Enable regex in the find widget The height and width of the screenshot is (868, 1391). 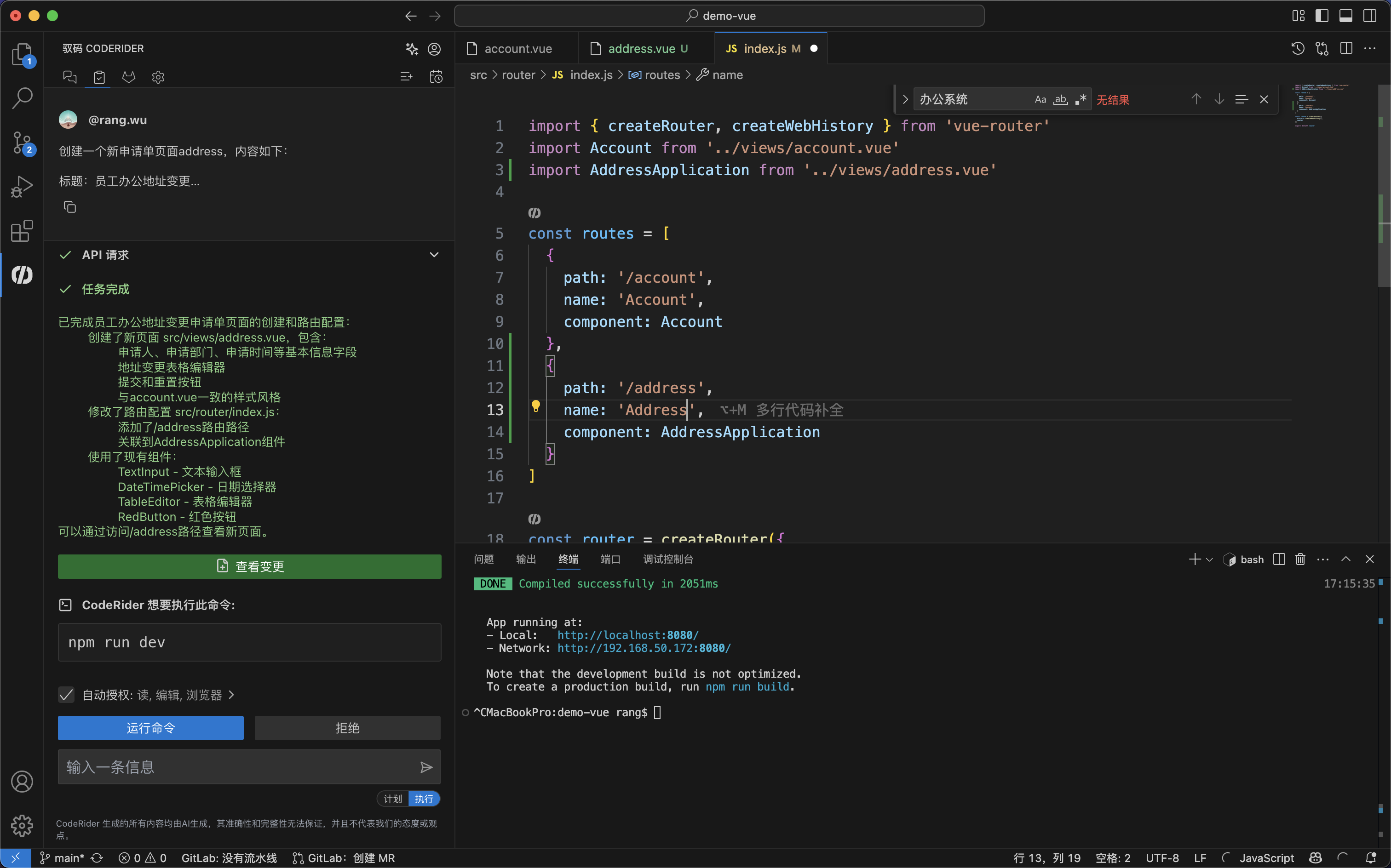tap(1081, 99)
